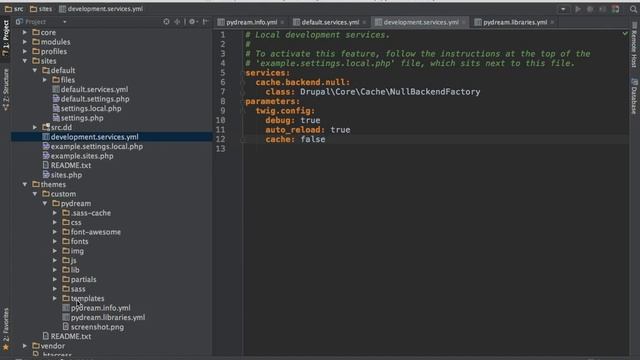
Task: Expand the profiles folder
Action: [25, 51]
